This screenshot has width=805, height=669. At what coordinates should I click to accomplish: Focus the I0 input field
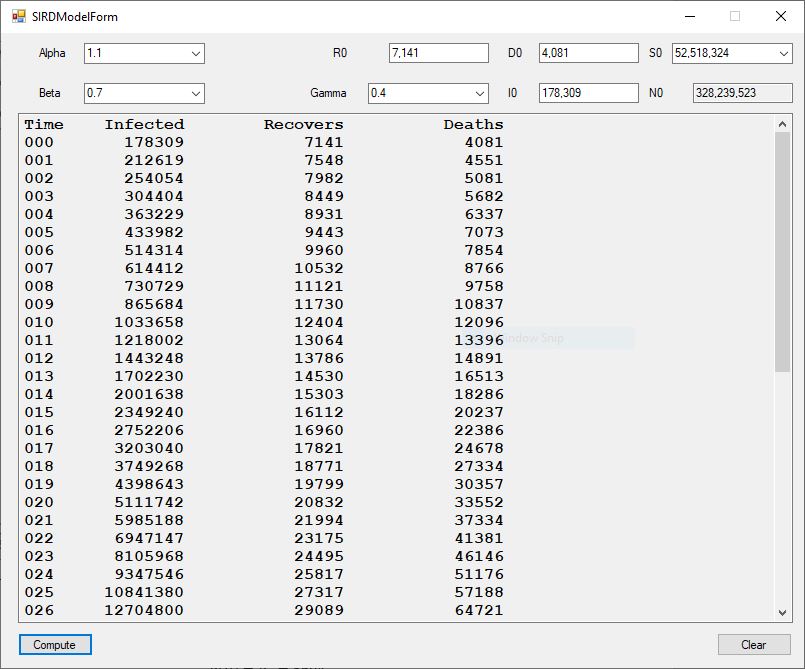click(588, 93)
